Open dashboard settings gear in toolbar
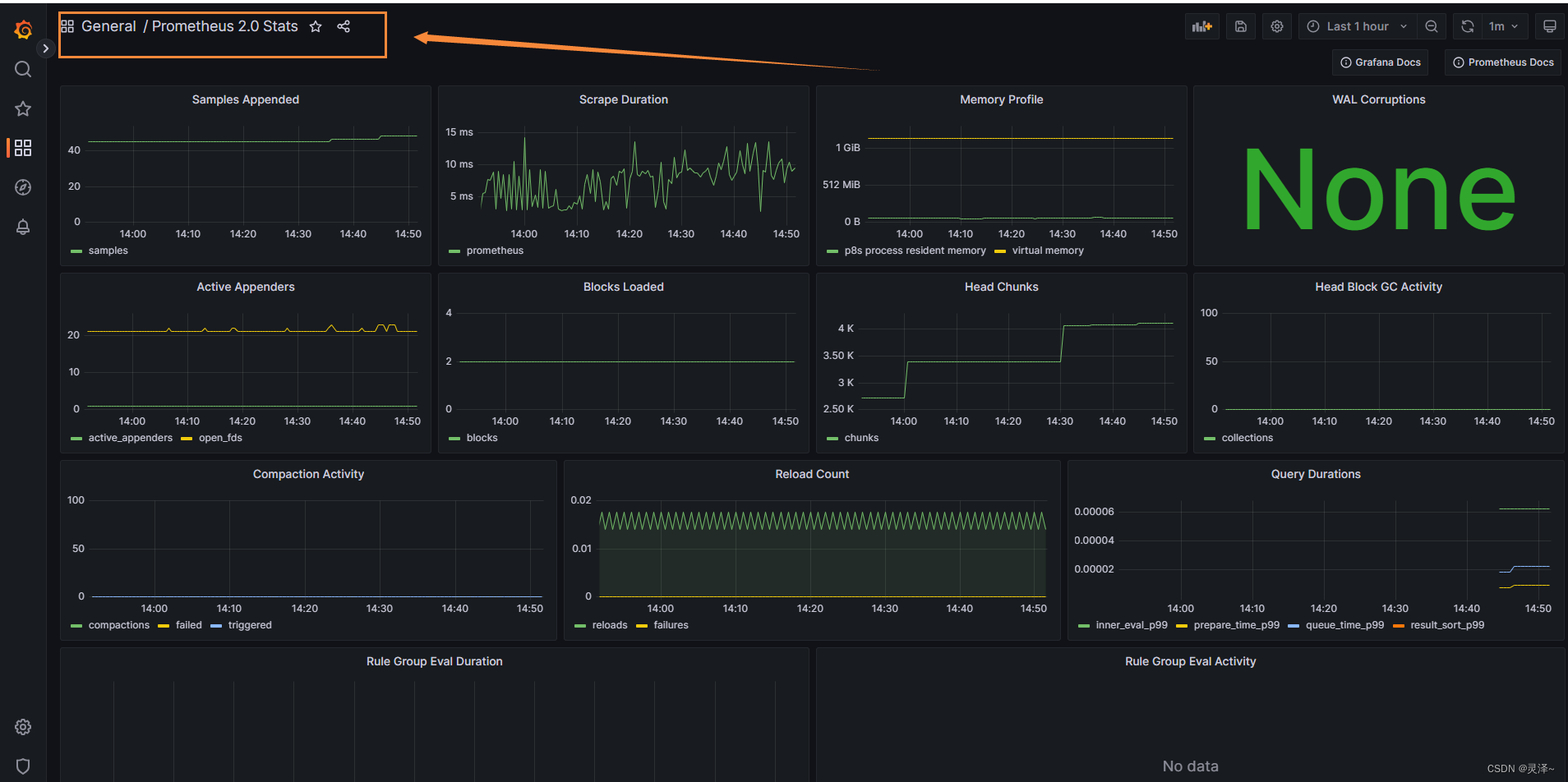The image size is (1568, 782). coord(1277,26)
